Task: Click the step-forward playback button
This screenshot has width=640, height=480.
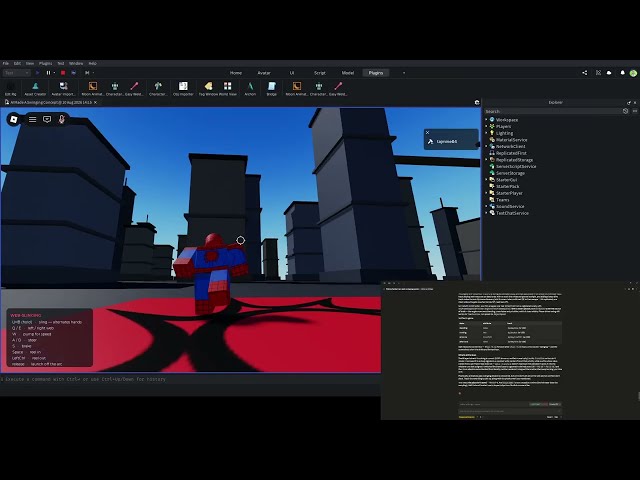Action: 87,73
